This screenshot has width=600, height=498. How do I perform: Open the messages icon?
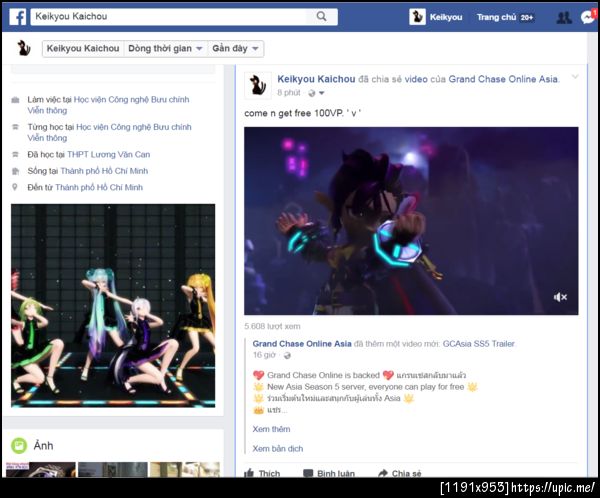click(x=589, y=17)
